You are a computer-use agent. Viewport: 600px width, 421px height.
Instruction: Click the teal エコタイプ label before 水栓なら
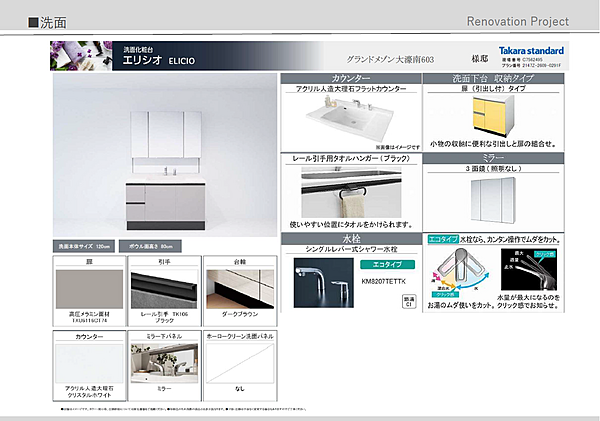point(443,239)
